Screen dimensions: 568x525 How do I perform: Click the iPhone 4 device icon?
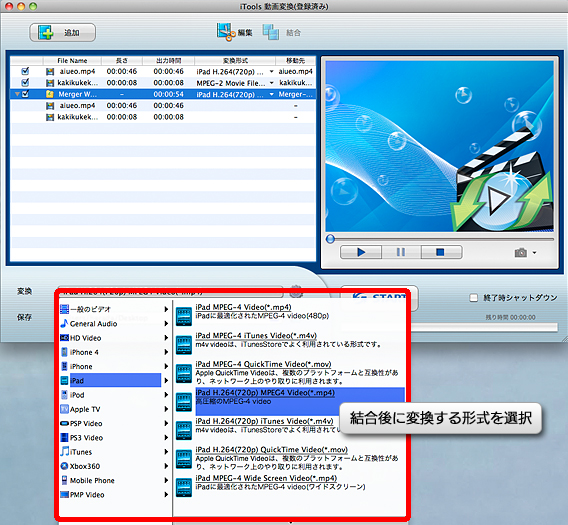(64, 352)
